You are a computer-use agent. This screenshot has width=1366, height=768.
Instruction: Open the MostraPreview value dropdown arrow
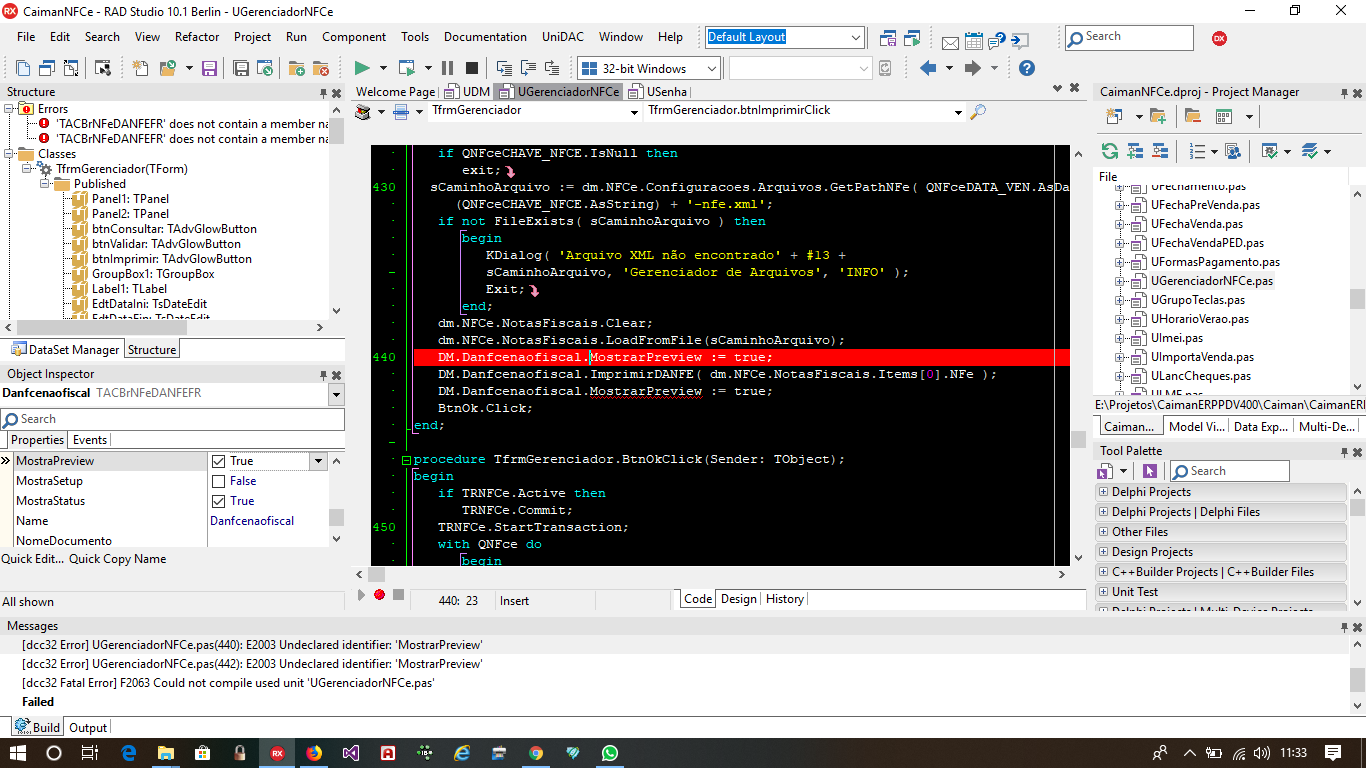pos(319,461)
